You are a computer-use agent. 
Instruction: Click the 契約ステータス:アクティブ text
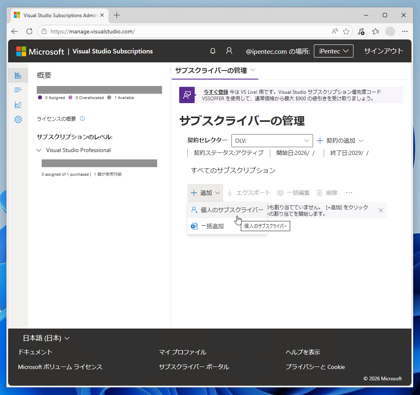tap(228, 153)
